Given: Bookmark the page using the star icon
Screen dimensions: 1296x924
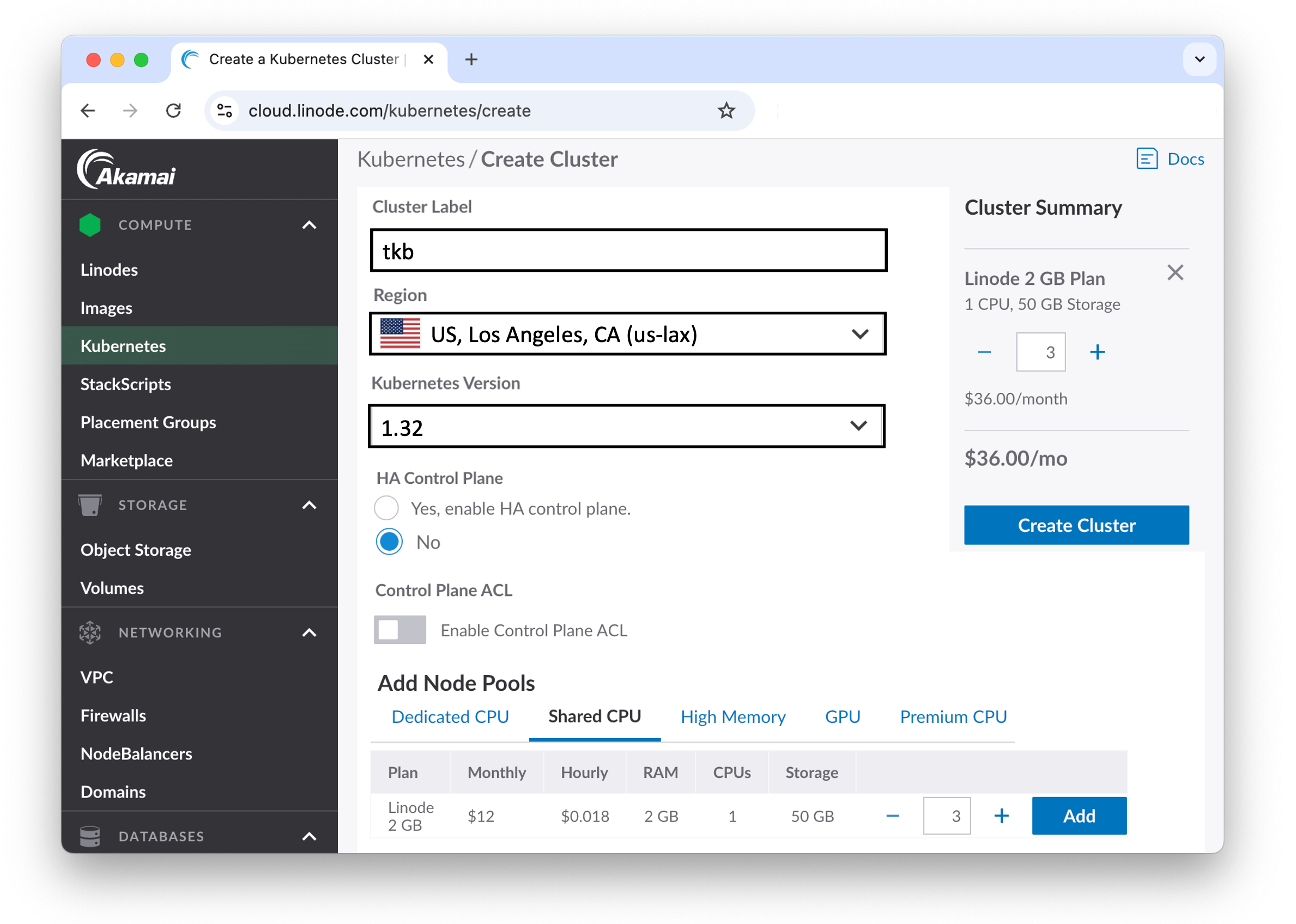Looking at the screenshot, I should 726,111.
